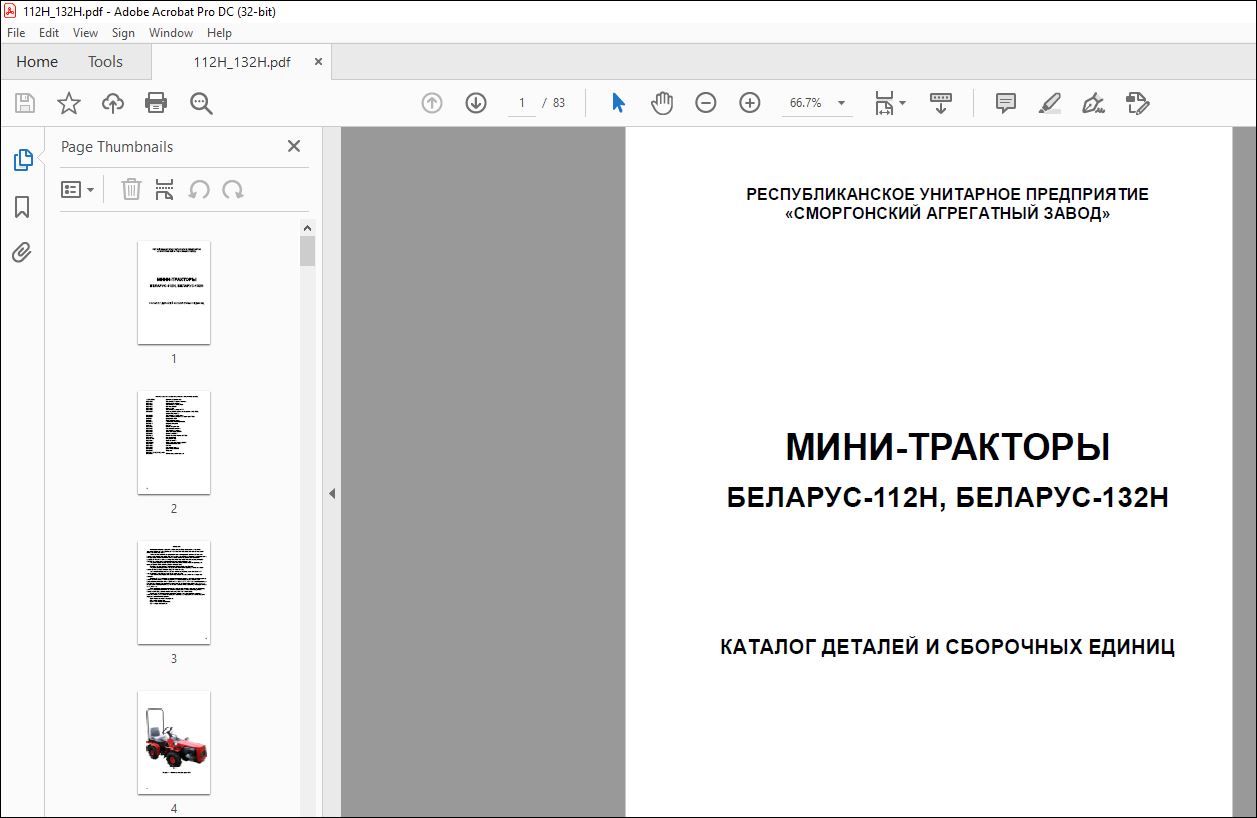The height and width of the screenshot is (818, 1257).
Task: Click the КАТАЛОГ ДЕТАЛЕЙ И СБОРОЧНЫХ ЕДИНИЦ text
Action: (x=948, y=647)
